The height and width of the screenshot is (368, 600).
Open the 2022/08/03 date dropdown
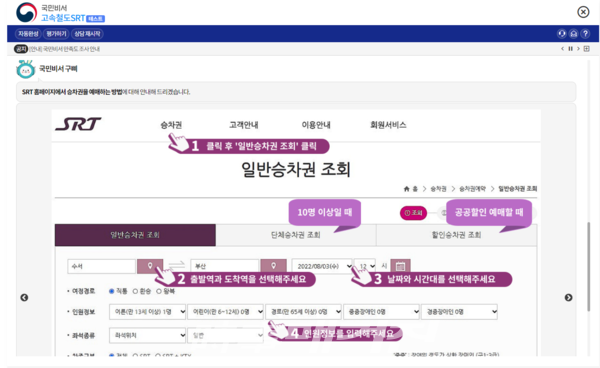[322, 266]
